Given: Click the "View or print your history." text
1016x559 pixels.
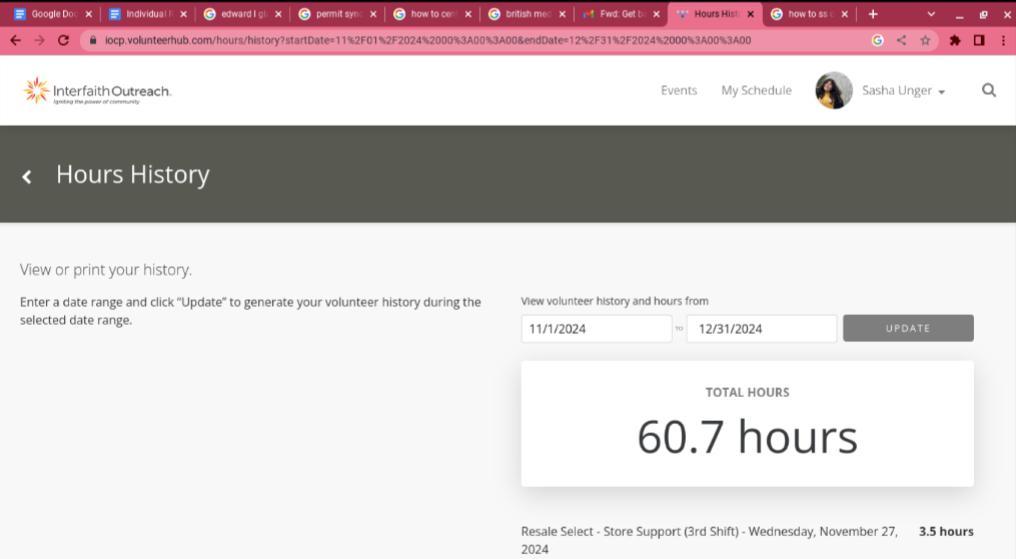Looking at the screenshot, I should click(106, 269).
